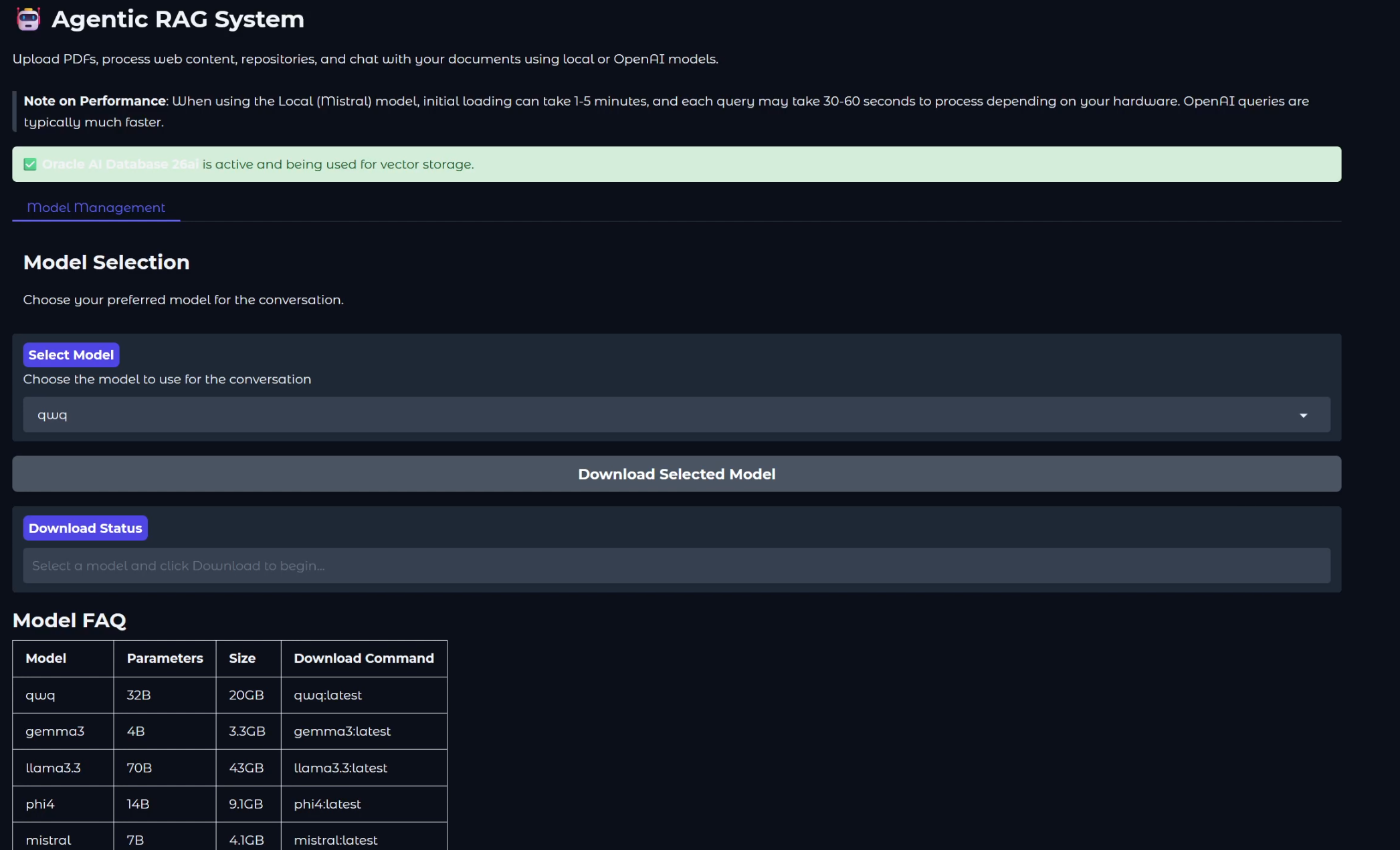Viewport: 1400px width, 850px height.
Task: Click the dropdown chevron on the model selector
Action: pos(1303,415)
